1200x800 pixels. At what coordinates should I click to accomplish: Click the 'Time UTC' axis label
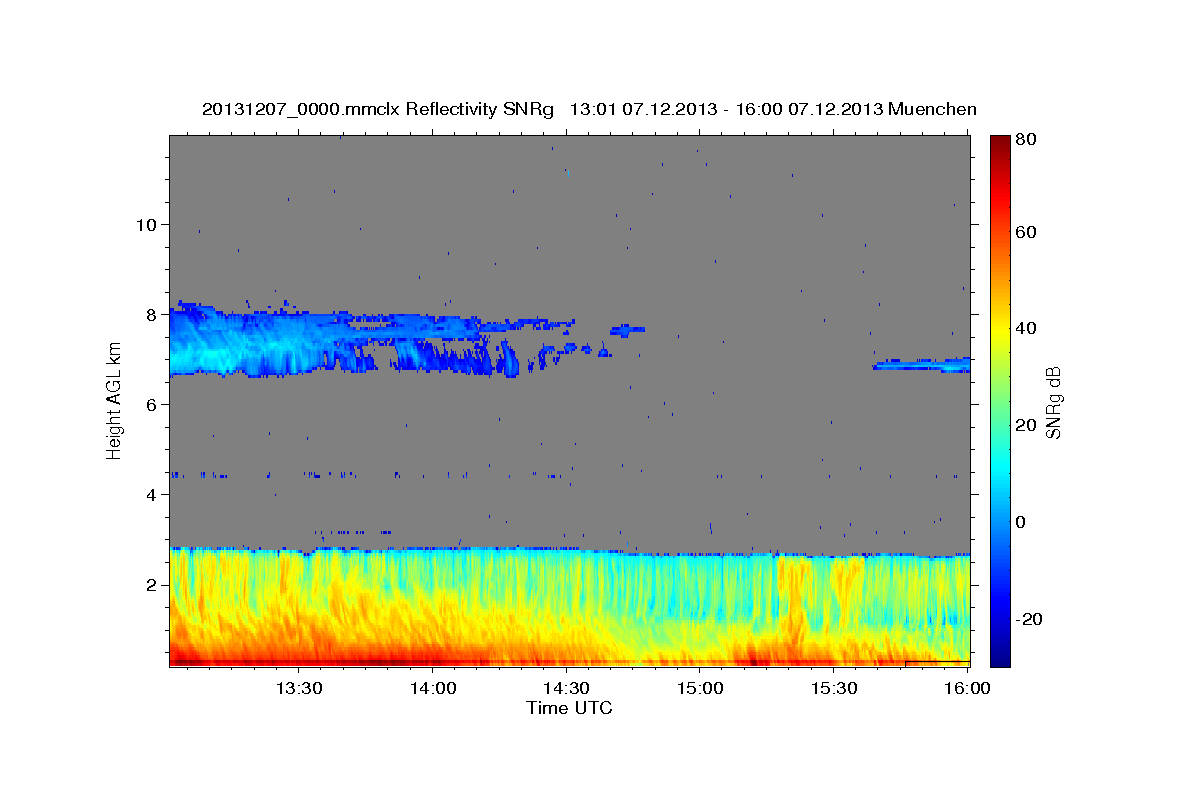pos(569,709)
